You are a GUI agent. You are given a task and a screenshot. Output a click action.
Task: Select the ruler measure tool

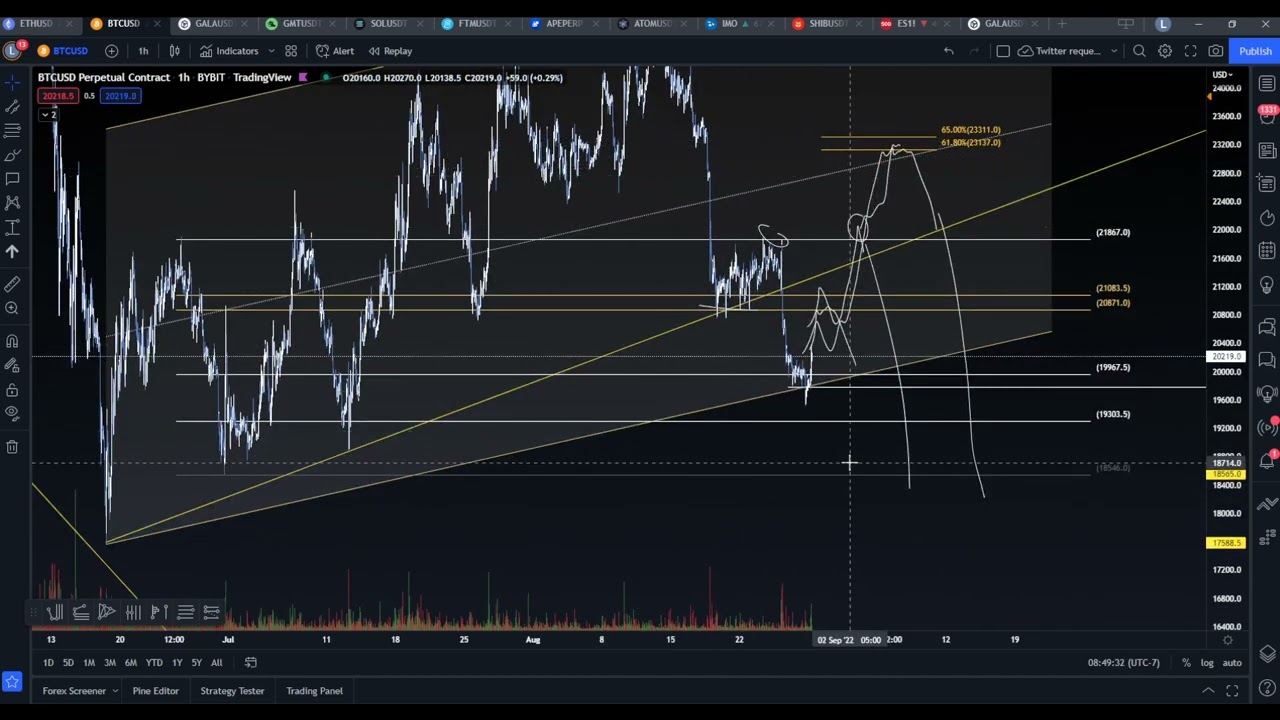12,285
